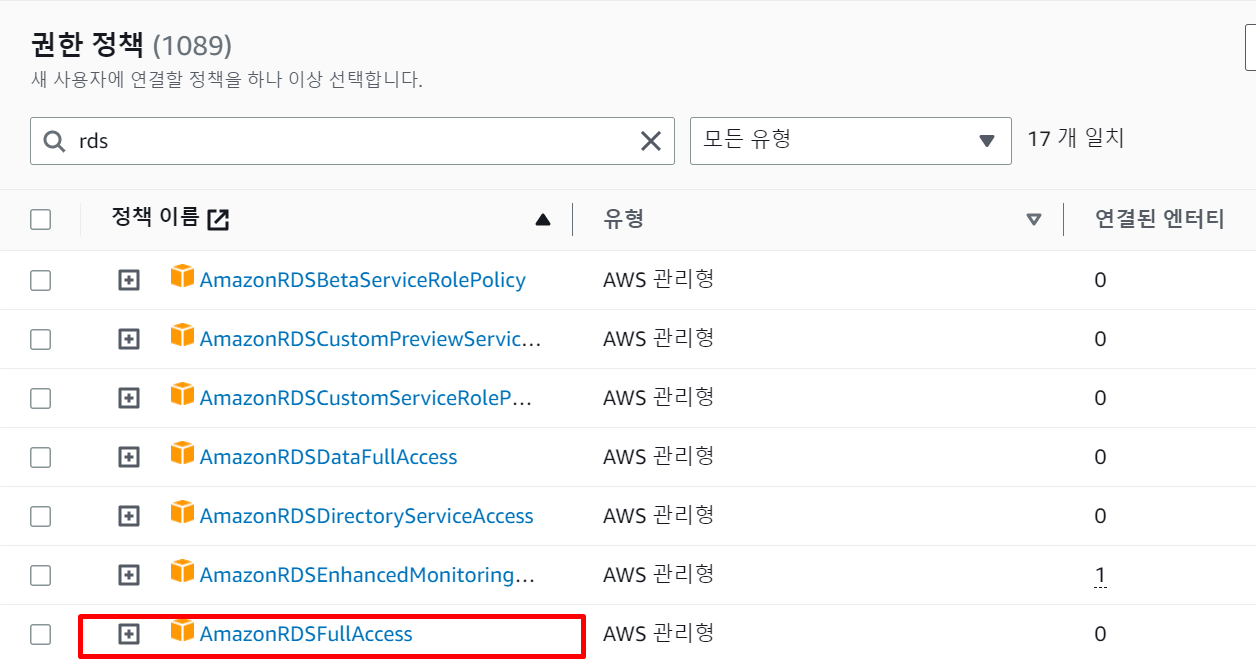Expand AmazonRDSDirectoryServiceAccess policy details
The height and width of the screenshot is (663, 1256).
tap(129, 517)
